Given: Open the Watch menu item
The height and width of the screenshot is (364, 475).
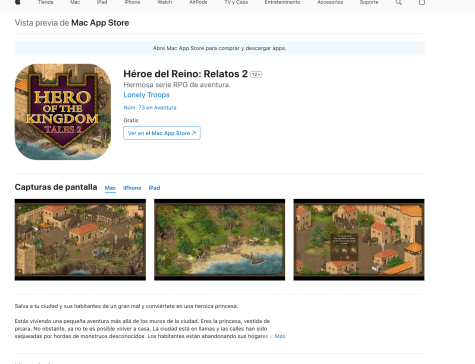Looking at the screenshot, I should [165, 2].
